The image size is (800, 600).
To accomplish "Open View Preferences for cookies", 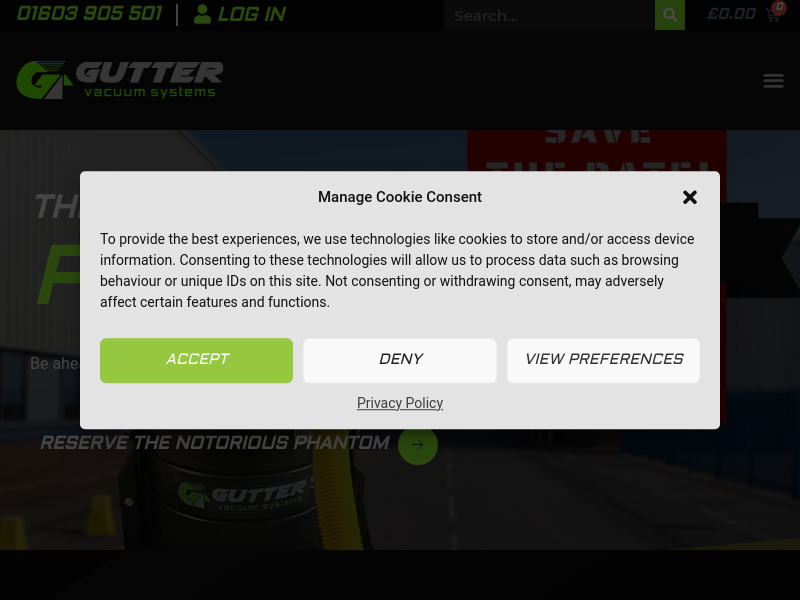I will tap(603, 360).
